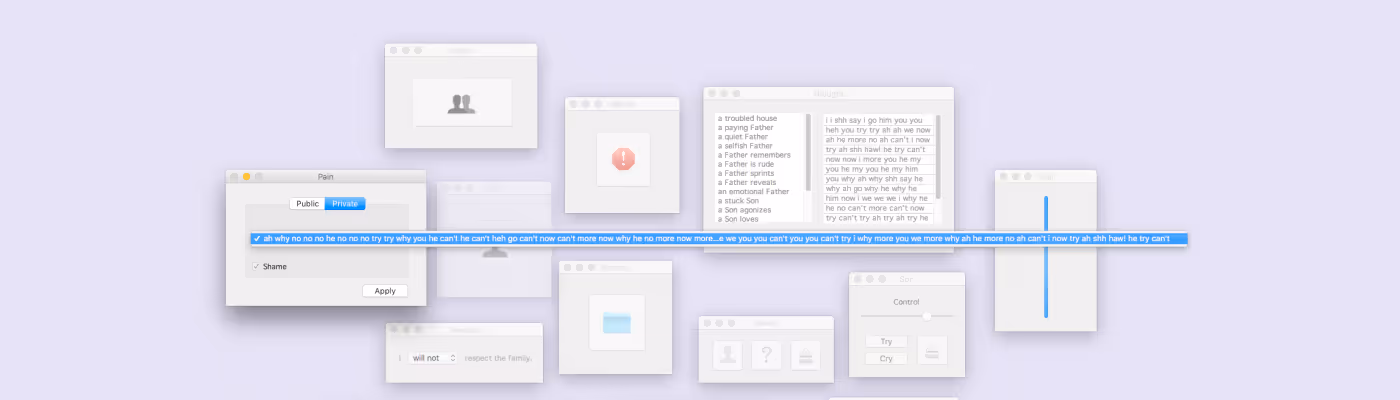Screen dimensions: 1400x400
Task: Click the single person silhouette icon
Action: (x=727, y=355)
